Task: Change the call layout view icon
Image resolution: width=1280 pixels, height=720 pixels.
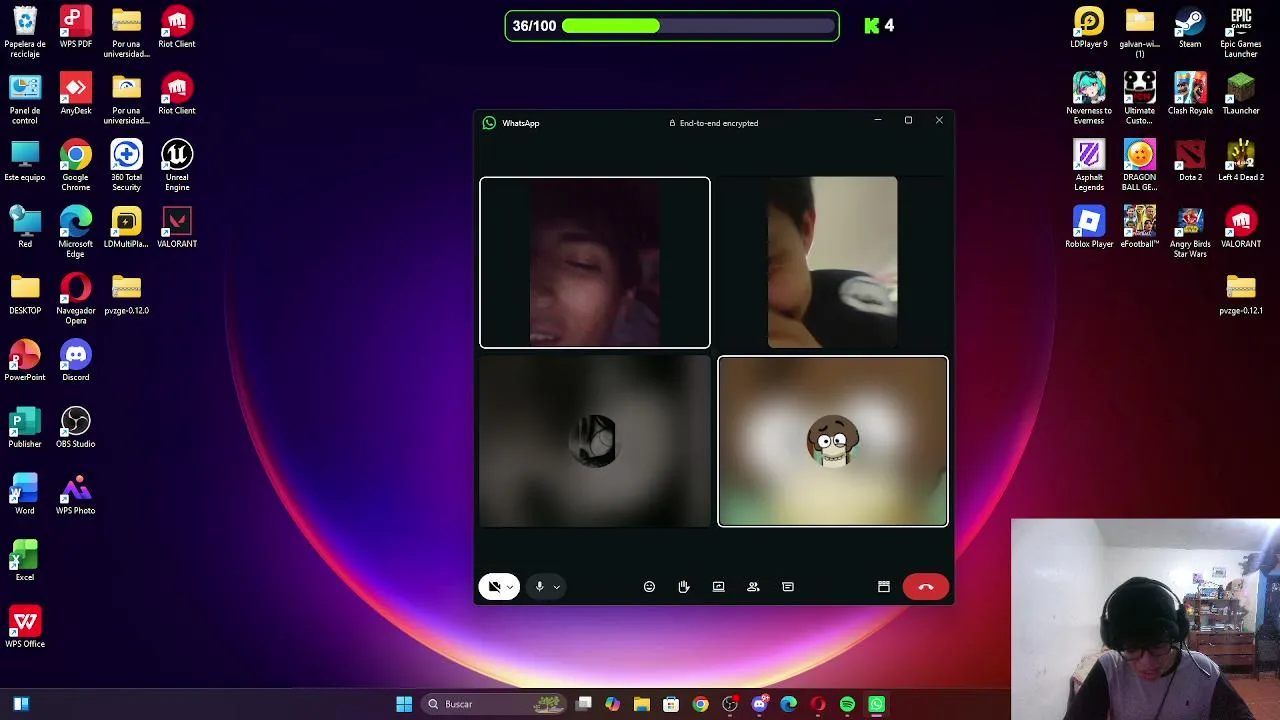Action: pyautogui.click(x=884, y=587)
